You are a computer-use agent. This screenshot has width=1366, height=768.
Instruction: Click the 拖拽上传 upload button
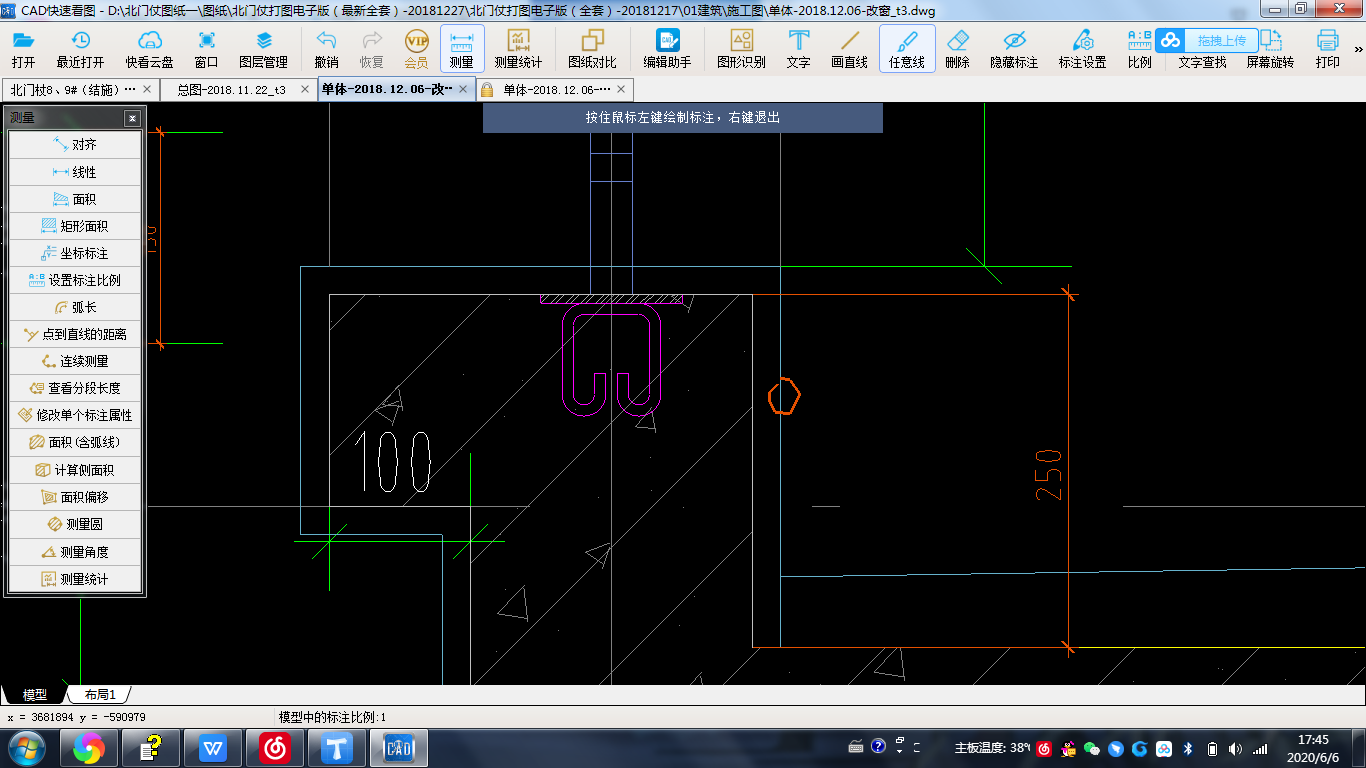tap(1207, 41)
